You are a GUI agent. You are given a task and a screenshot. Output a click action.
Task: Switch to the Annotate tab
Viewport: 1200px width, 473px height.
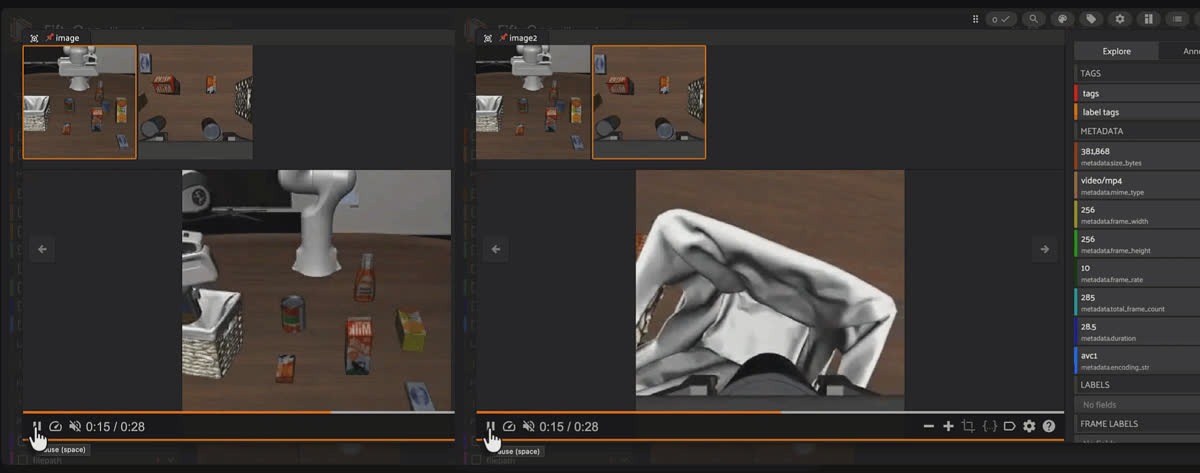click(x=1179, y=51)
